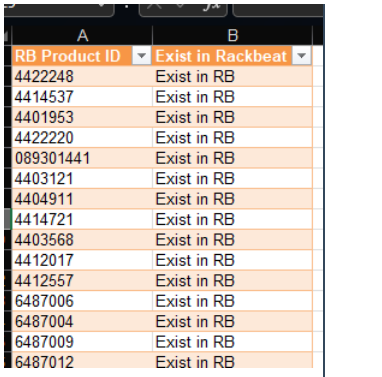Click Exist in RB next to 6487009
This screenshot has width=382, height=377.
pyautogui.click(x=232, y=342)
